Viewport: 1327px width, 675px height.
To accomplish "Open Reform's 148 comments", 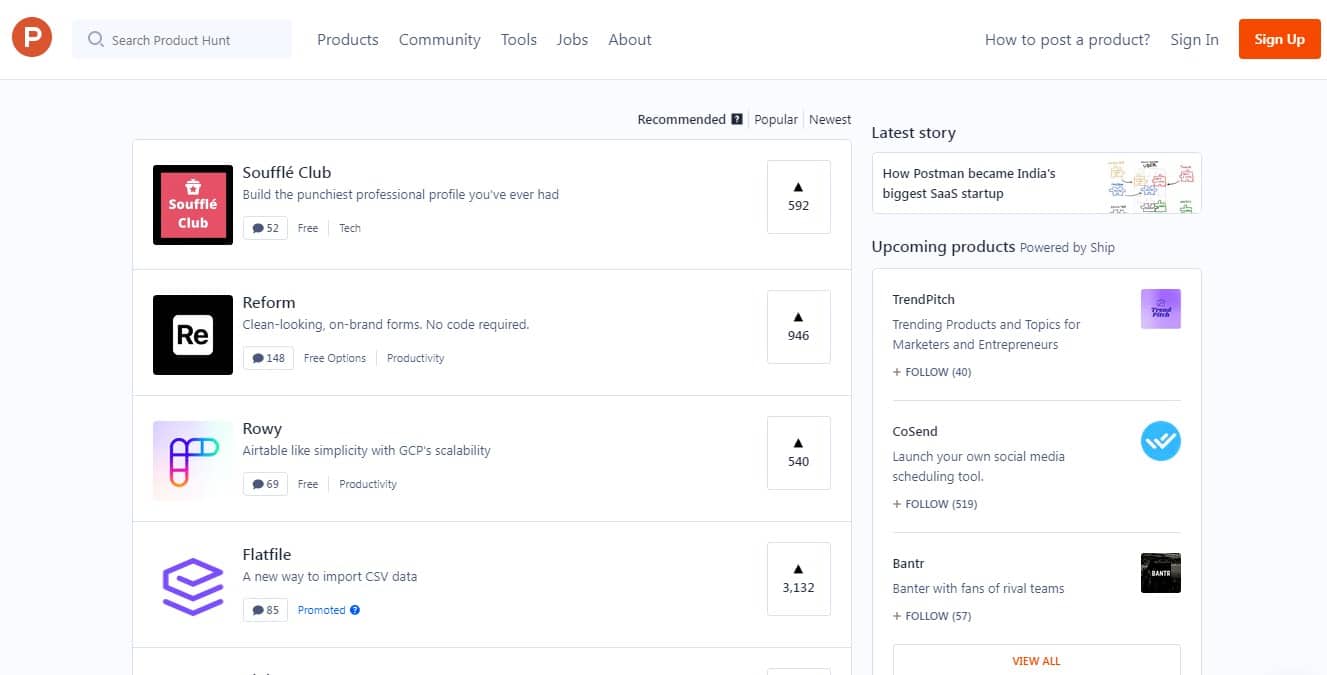I will (x=268, y=358).
